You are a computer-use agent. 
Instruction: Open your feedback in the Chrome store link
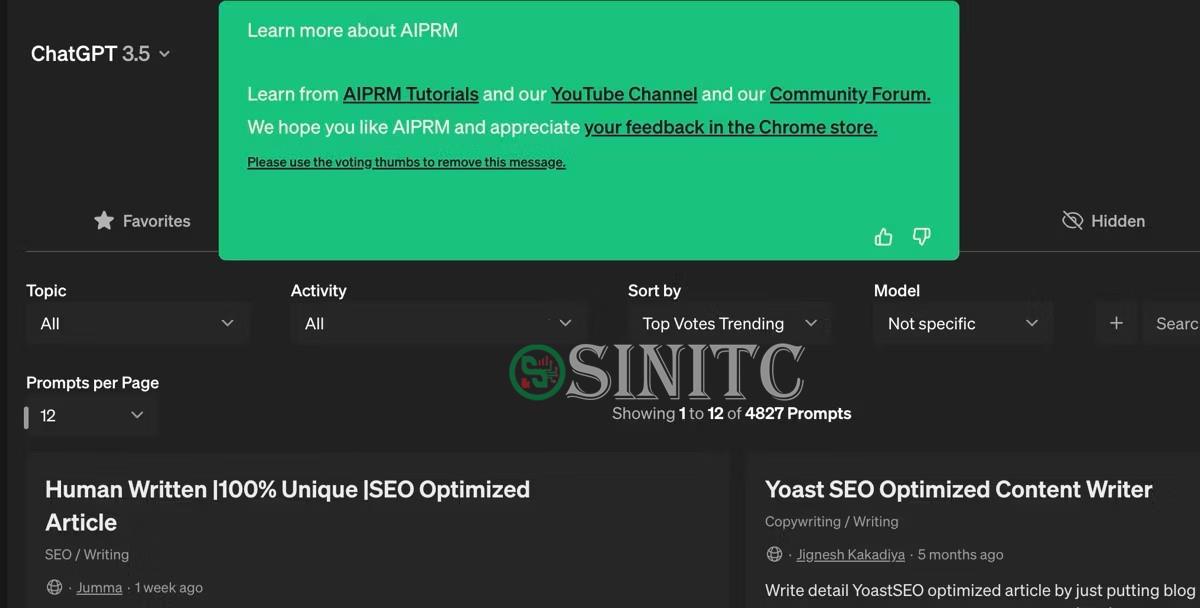pyautogui.click(x=731, y=127)
